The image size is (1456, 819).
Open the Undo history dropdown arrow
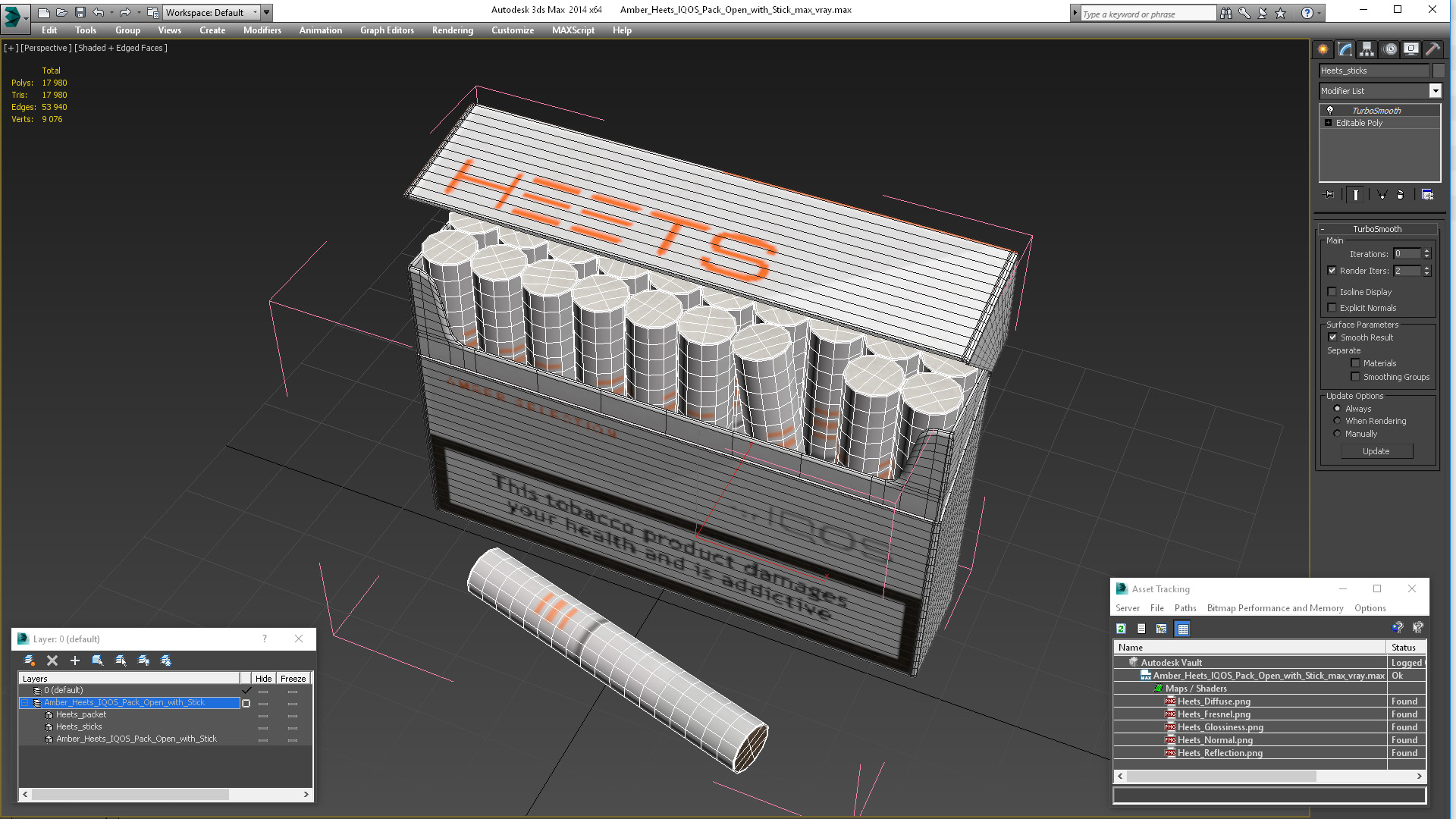[111, 13]
